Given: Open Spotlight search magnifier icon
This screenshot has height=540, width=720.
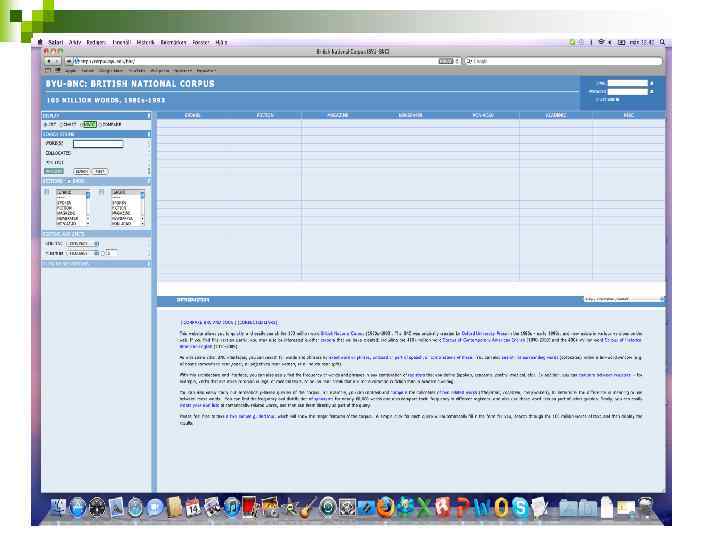Looking at the screenshot, I should click(662, 42).
